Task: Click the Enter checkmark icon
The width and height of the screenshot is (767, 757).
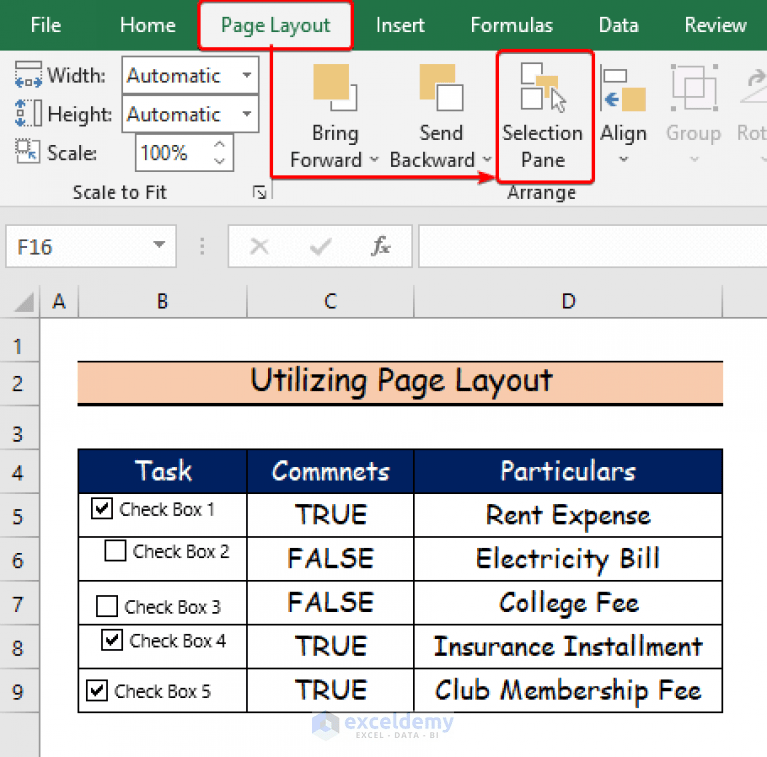Action: pos(321,246)
